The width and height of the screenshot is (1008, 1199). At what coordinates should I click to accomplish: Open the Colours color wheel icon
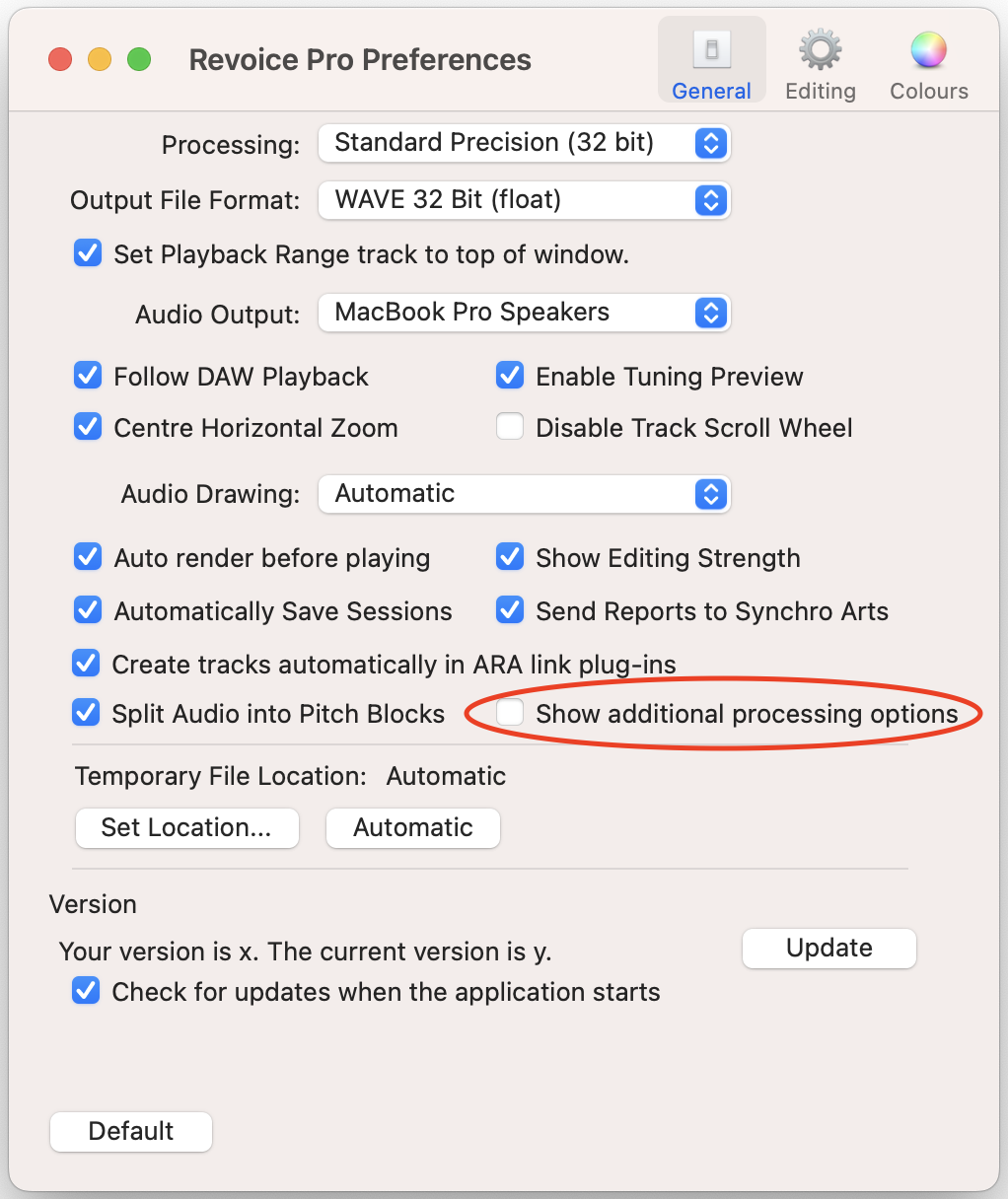pos(928,49)
